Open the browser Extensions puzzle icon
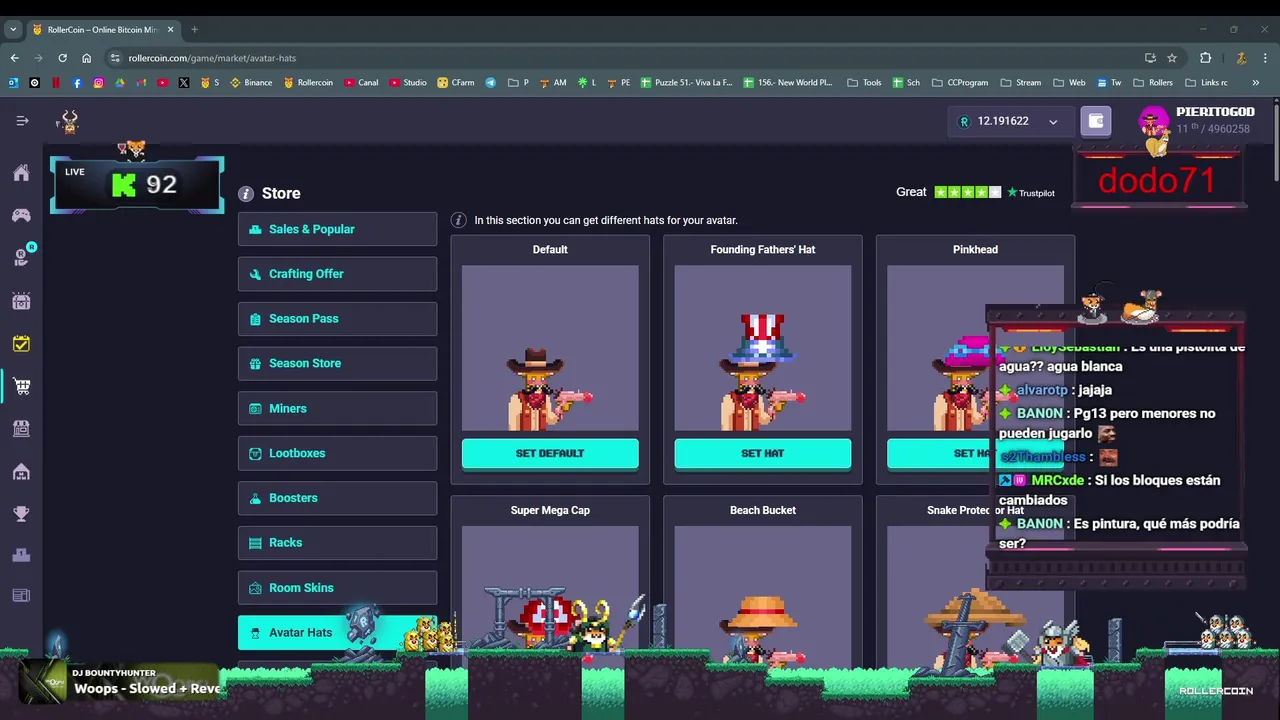This screenshot has width=1280, height=720. 1205,58
